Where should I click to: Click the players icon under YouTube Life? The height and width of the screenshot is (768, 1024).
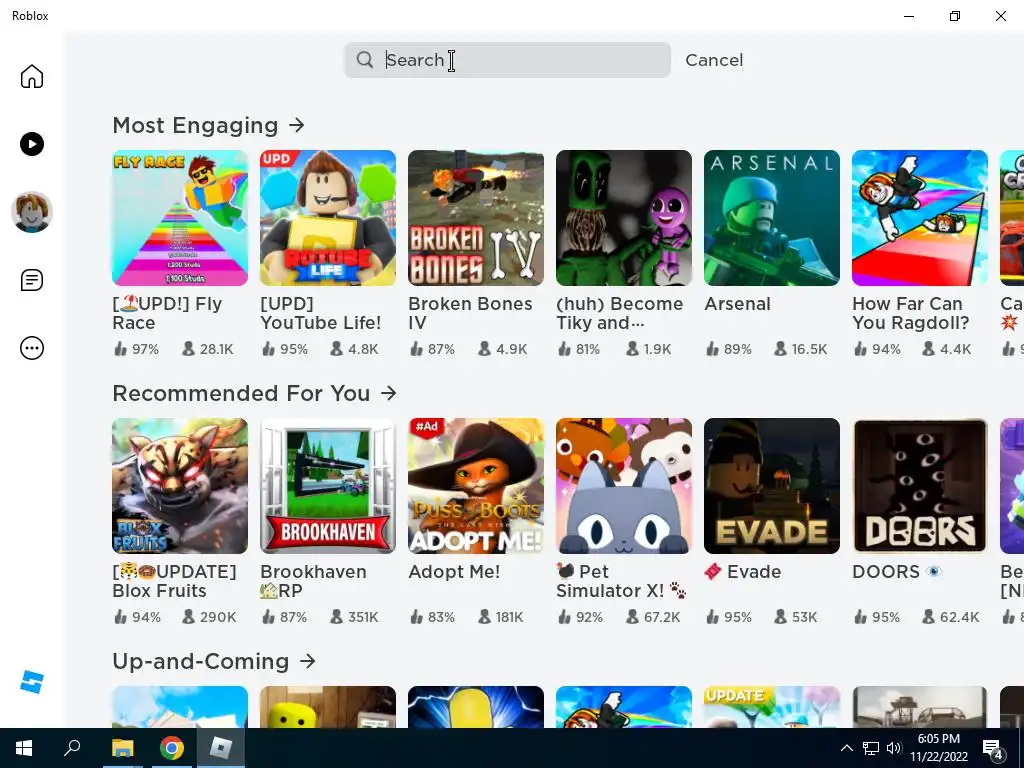(336, 349)
